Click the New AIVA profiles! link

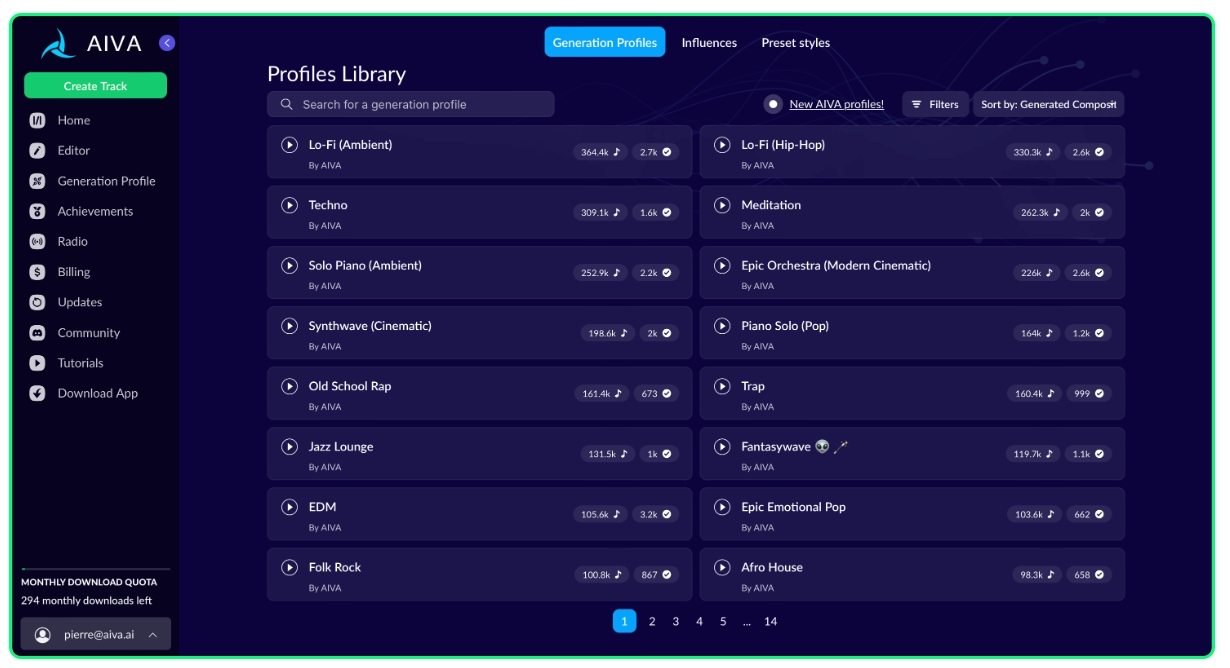pos(837,104)
